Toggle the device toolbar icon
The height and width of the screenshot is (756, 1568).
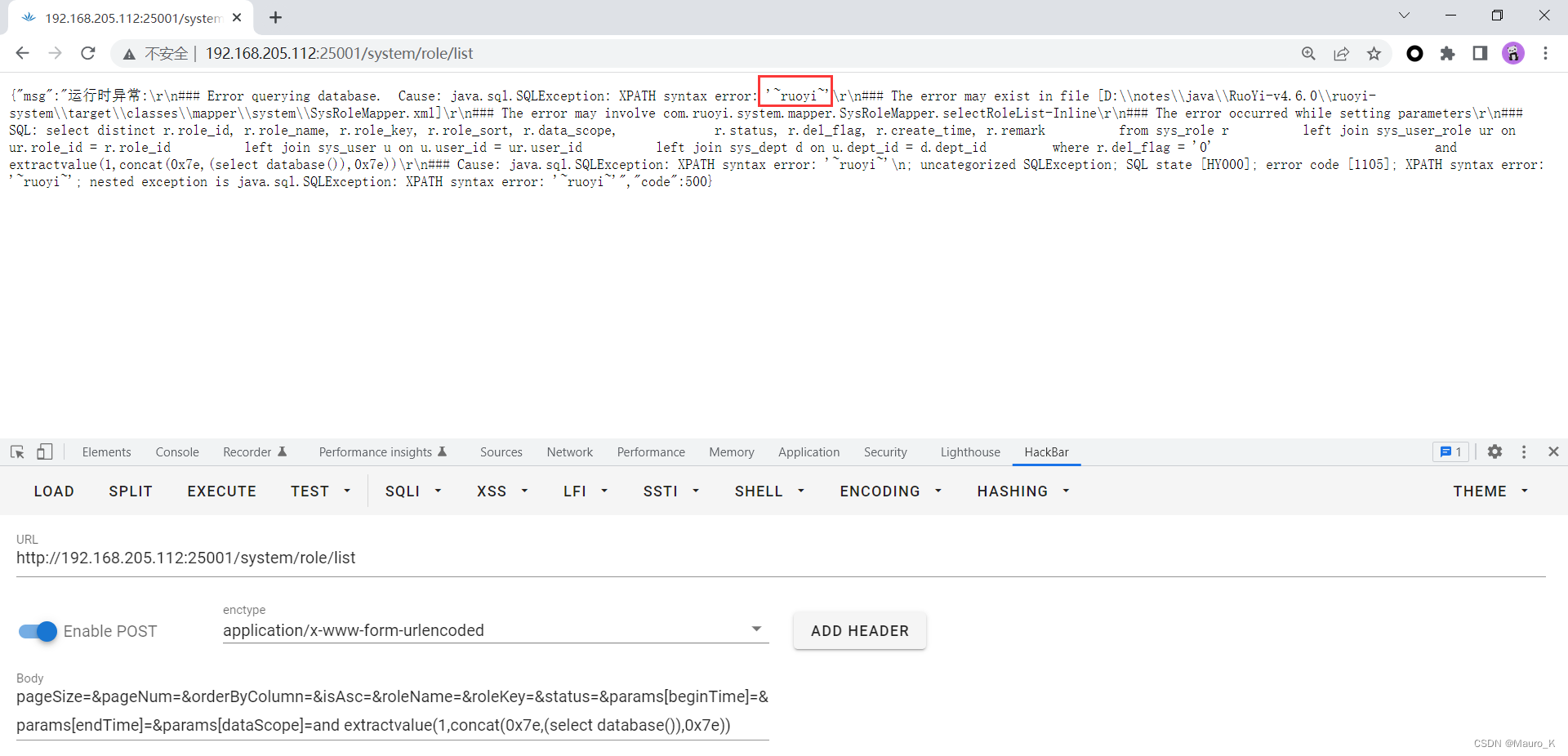click(x=45, y=451)
